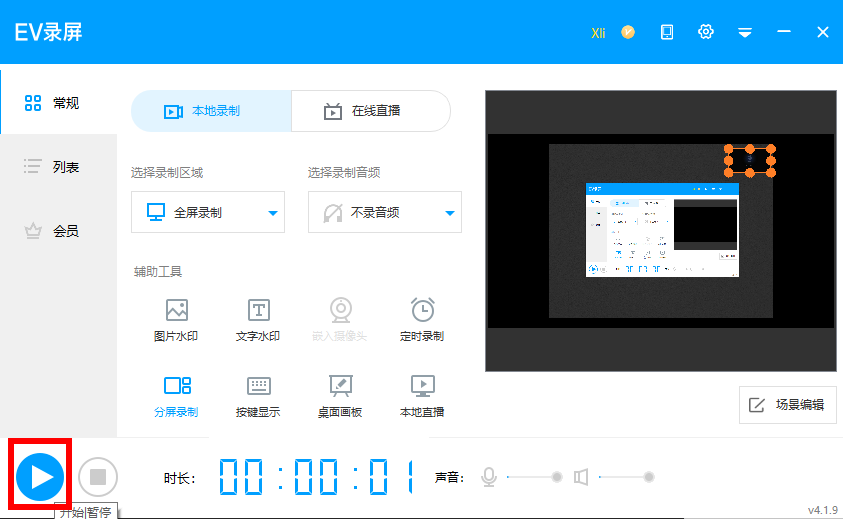Screen dimensions: 843x519
Task: Select the orange-handled overlay in the preview
Action: pyautogui.click(x=749, y=160)
